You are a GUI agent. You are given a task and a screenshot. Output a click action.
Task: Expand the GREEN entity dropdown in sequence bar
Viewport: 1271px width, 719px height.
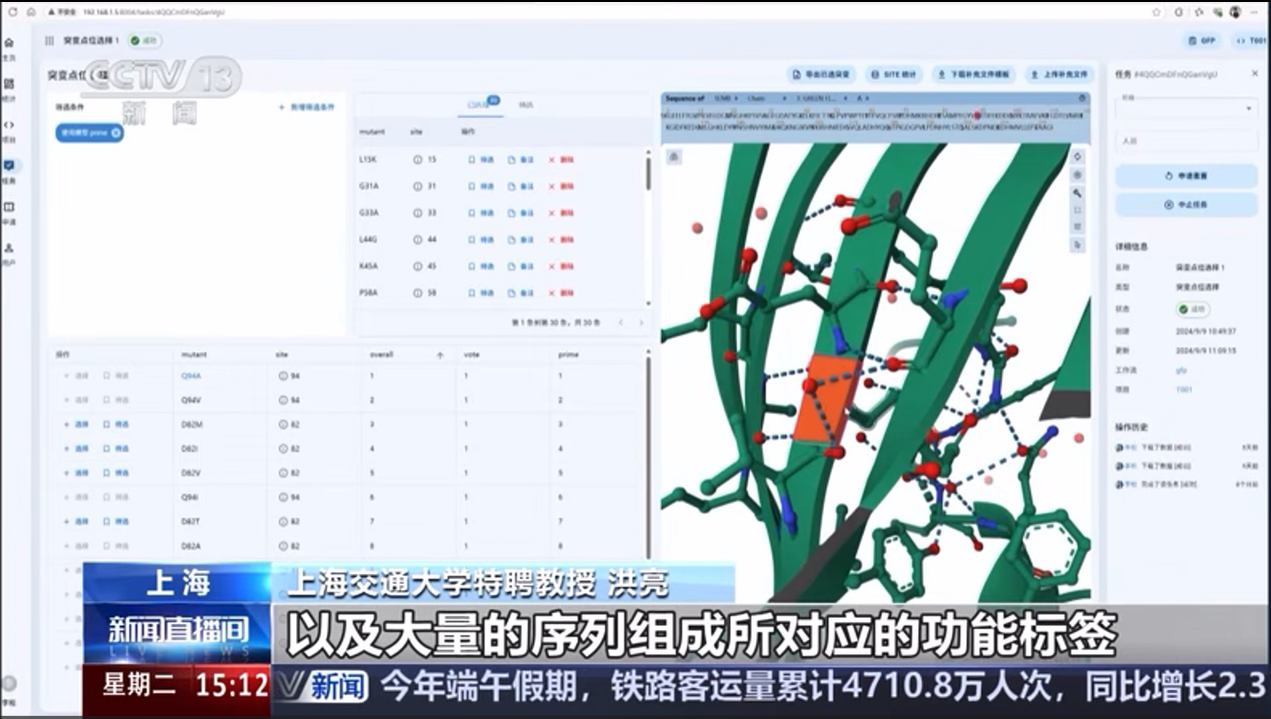point(823,98)
